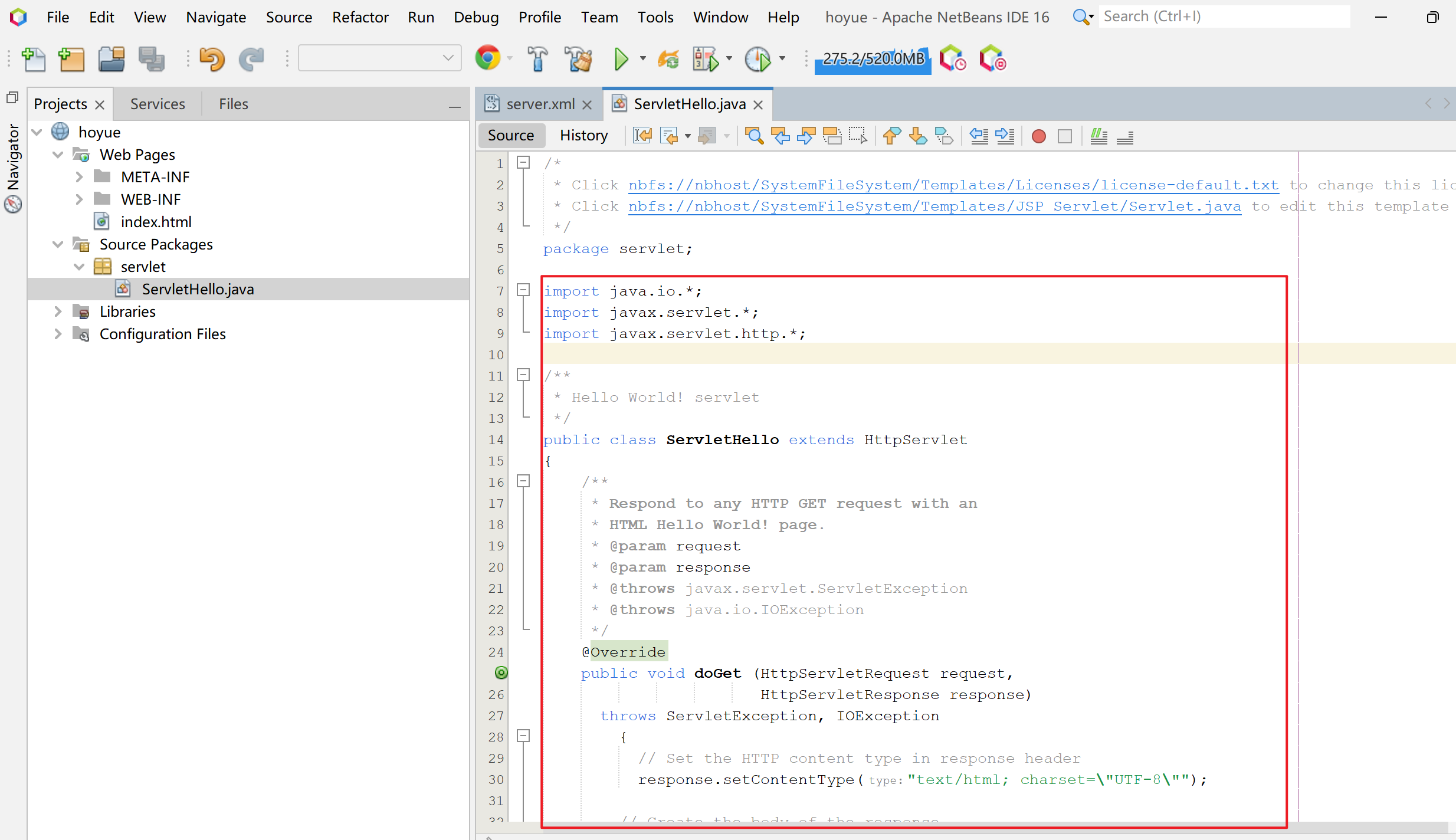Image resolution: width=1456 pixels, height=840 pixels.
Task: Click Find Next Occurrence icon
Action: click(x=806, y=136)
